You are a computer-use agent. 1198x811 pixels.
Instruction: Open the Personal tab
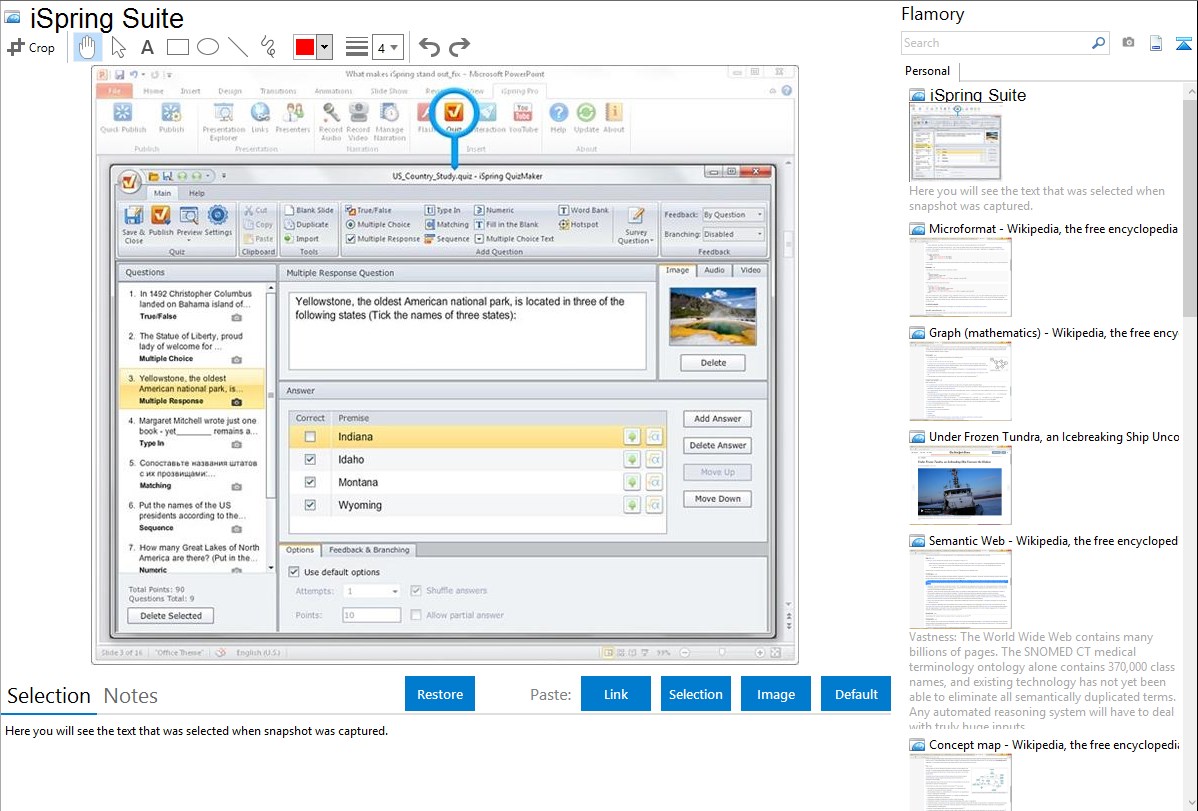pyautogui.click(x=927, y=71)
